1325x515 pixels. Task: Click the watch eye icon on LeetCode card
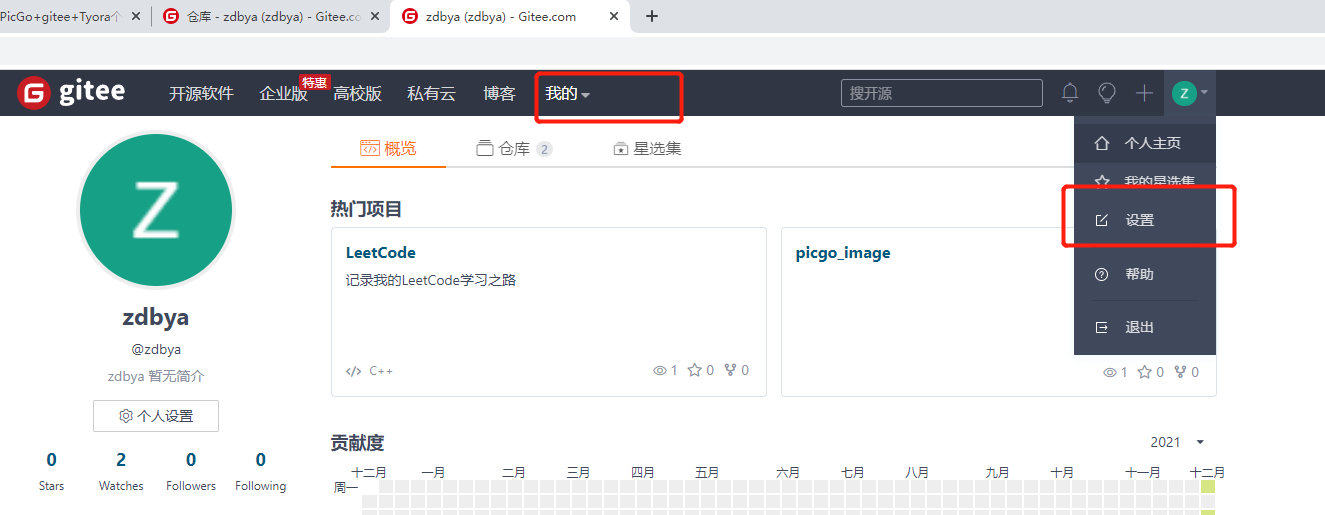tap(660, 371)
